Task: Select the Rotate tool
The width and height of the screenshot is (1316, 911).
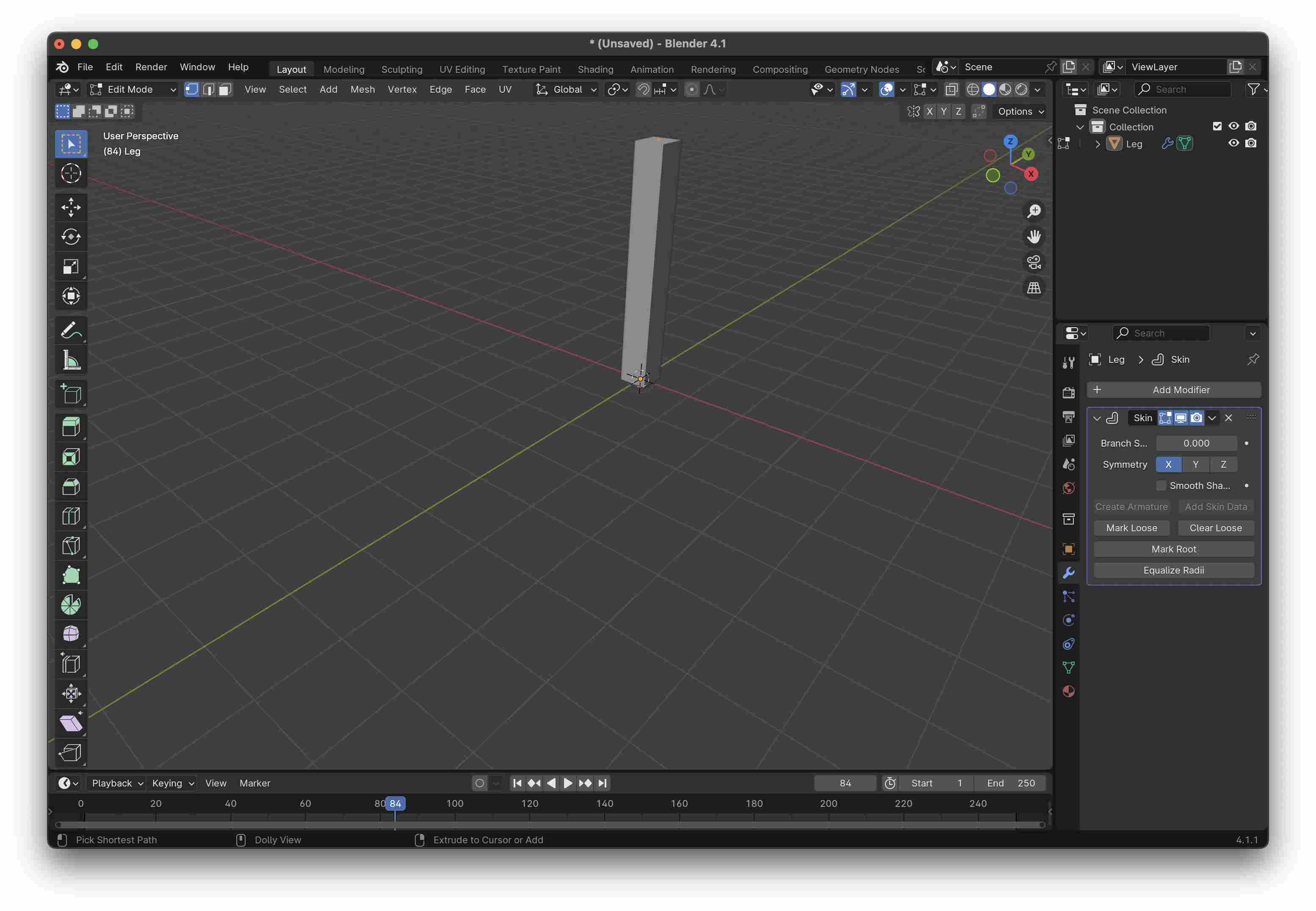Action: [71, 237]
